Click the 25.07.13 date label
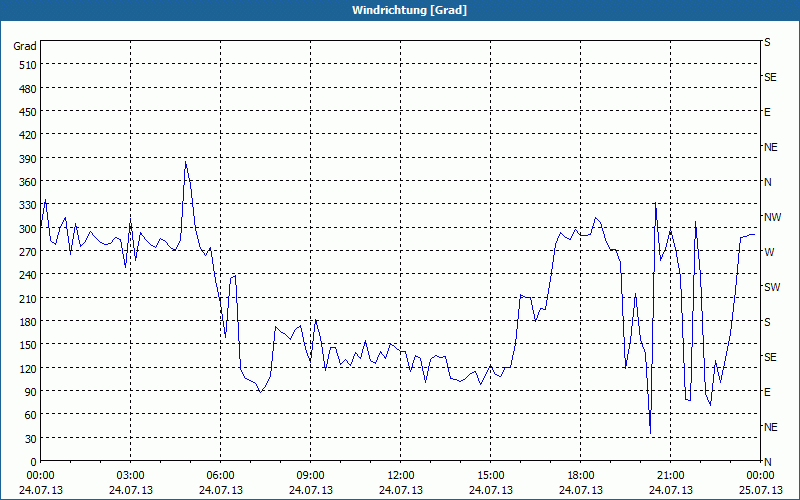Viewport: 800px width, 500px height. pyautogui.click(x=761, y=490)
